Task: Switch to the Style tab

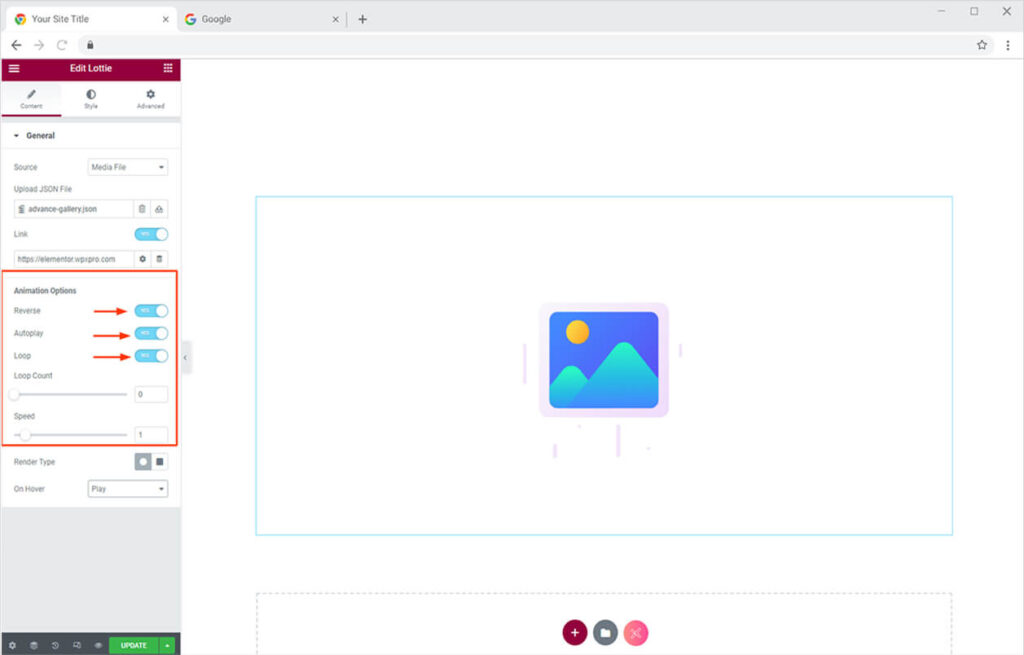Action: [91, 99]
